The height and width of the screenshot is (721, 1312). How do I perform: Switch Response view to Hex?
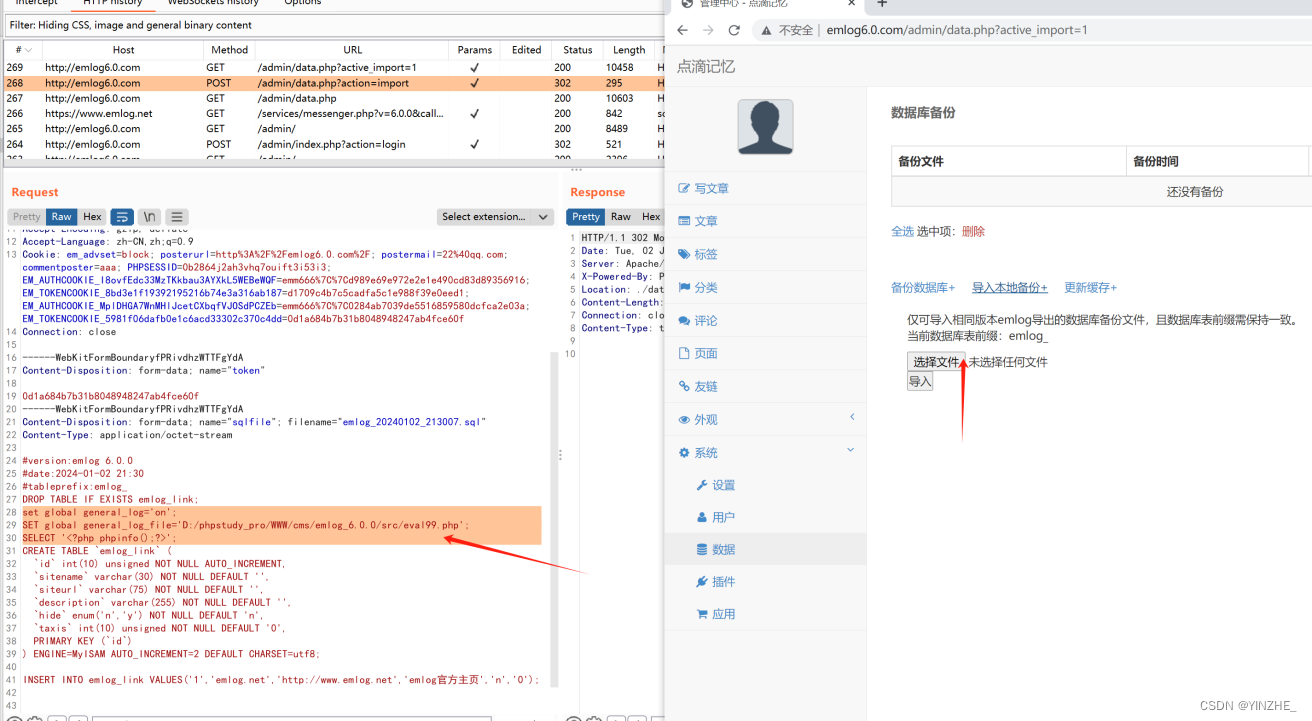click(651, 217)
